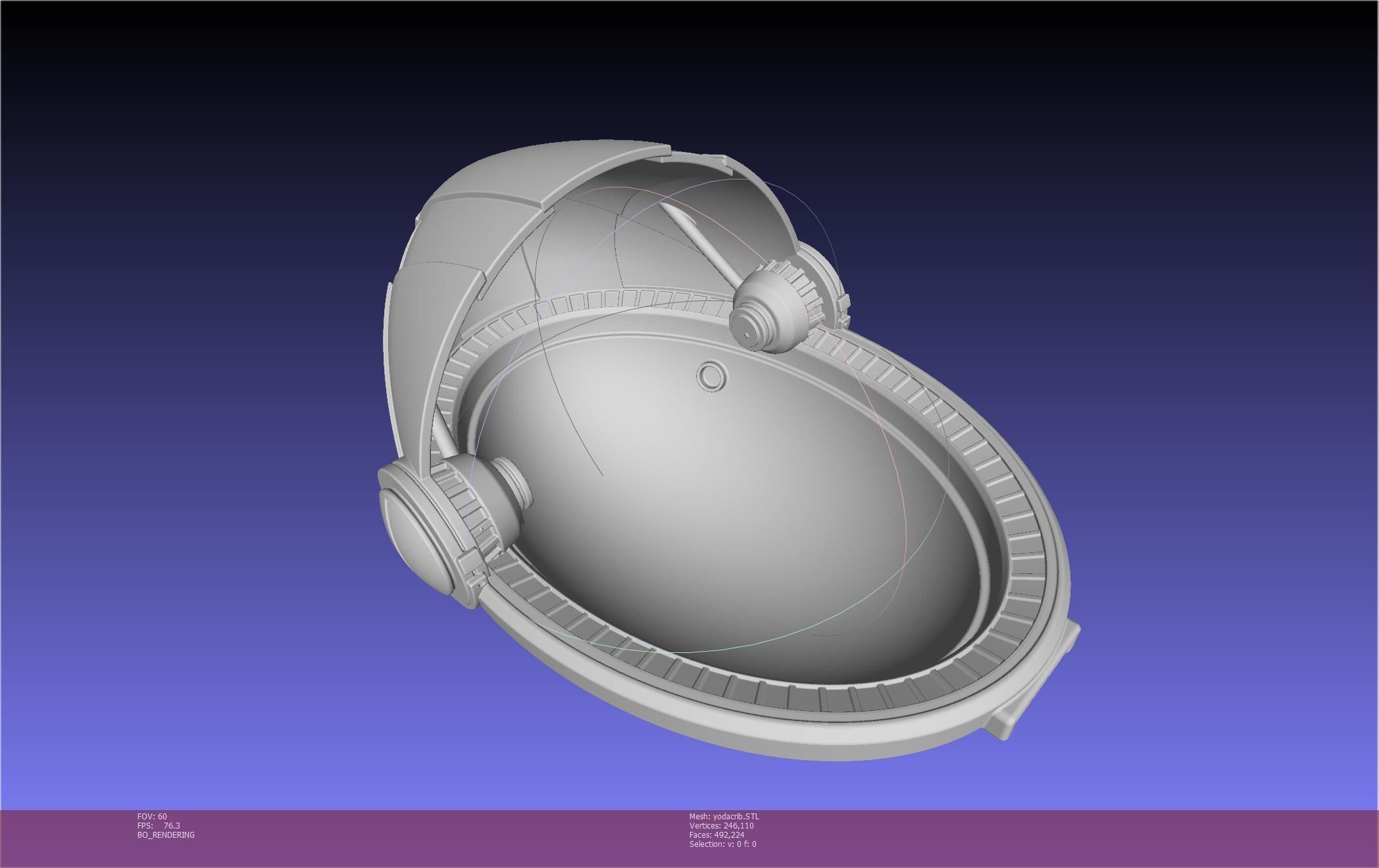Click the upper right hinge knob
Image resolution: width=1379 pixels, height=868 pixels.
(x=766, y=314)
